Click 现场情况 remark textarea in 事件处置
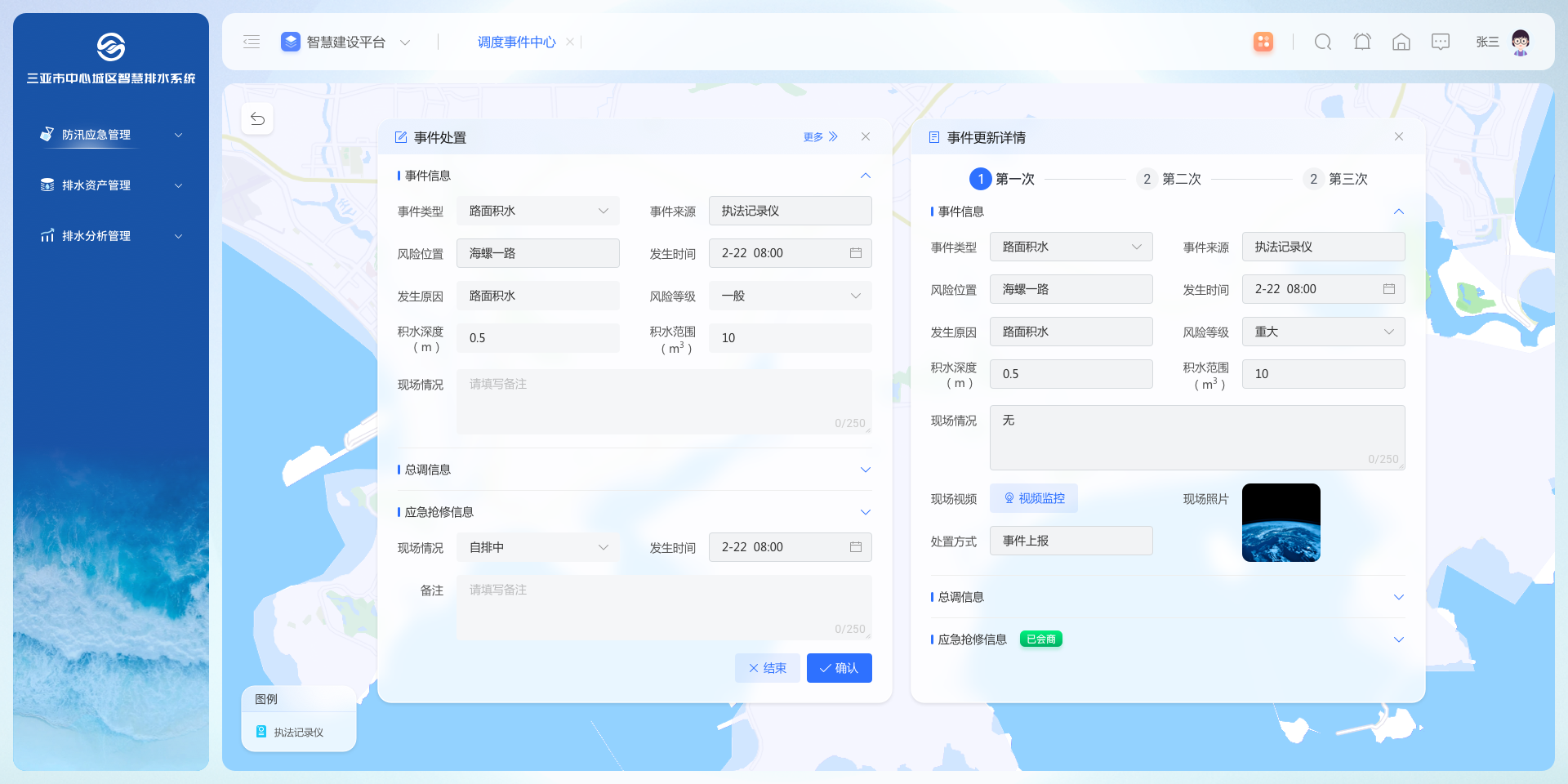Screen dimensions: 1568x784 click(x=664, y=402)
